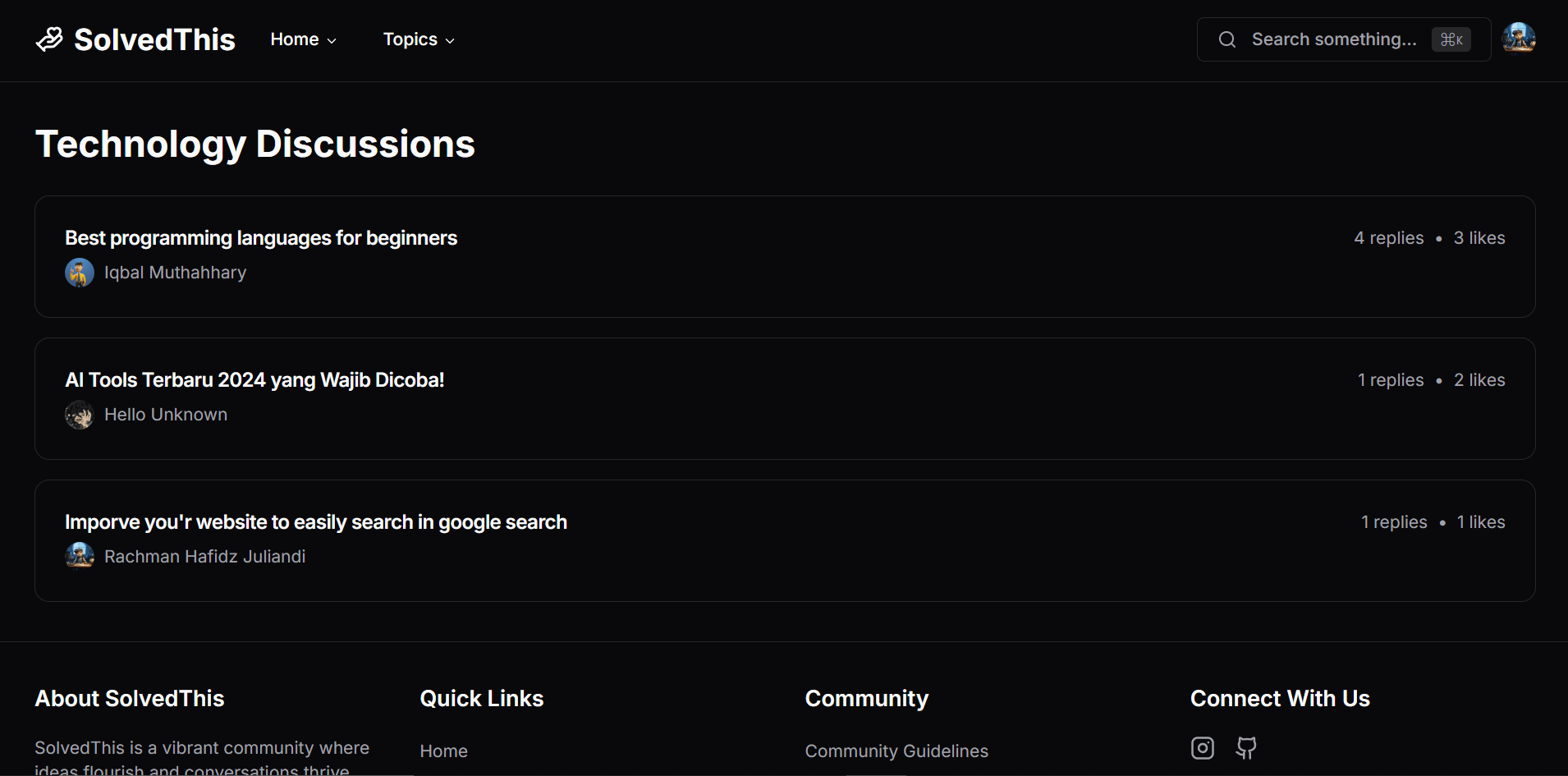Click the Home link in Quick Links
Image resolution: width=1568 pixels, height=776 pixels.
[443, 751]
